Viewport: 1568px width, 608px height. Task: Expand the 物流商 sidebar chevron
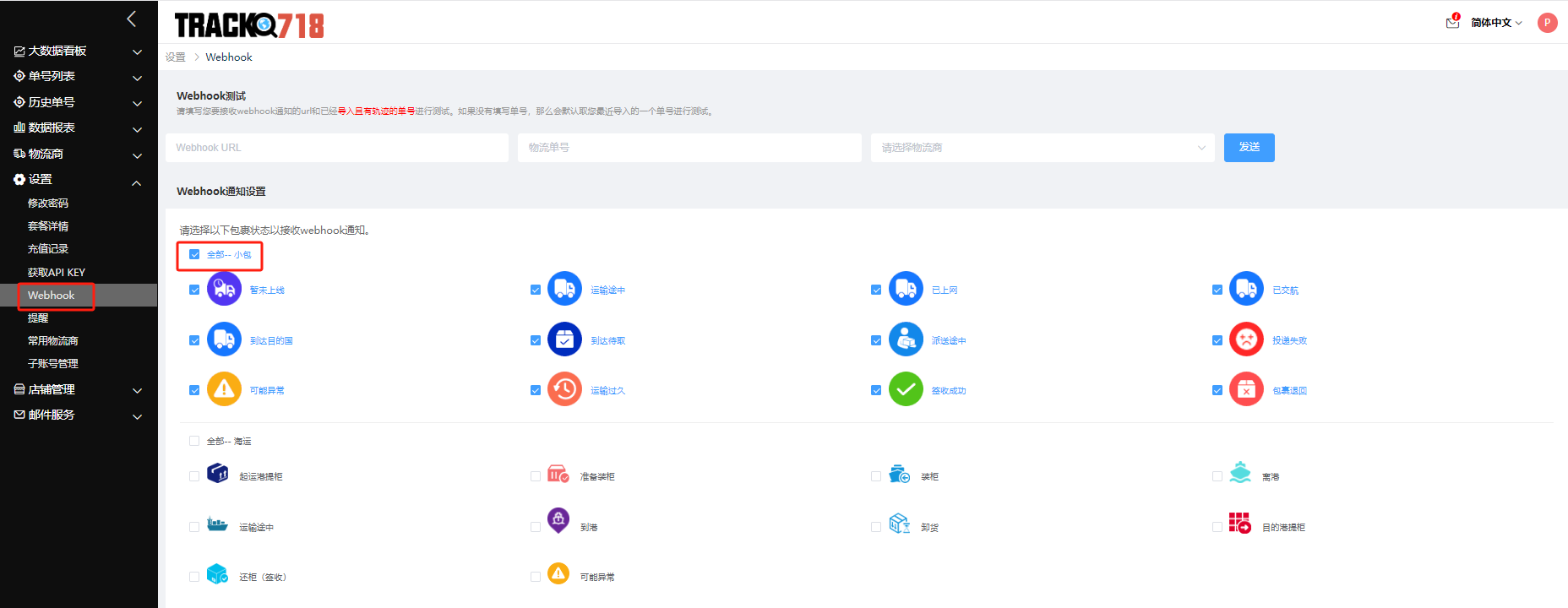(x=137, y=156)
